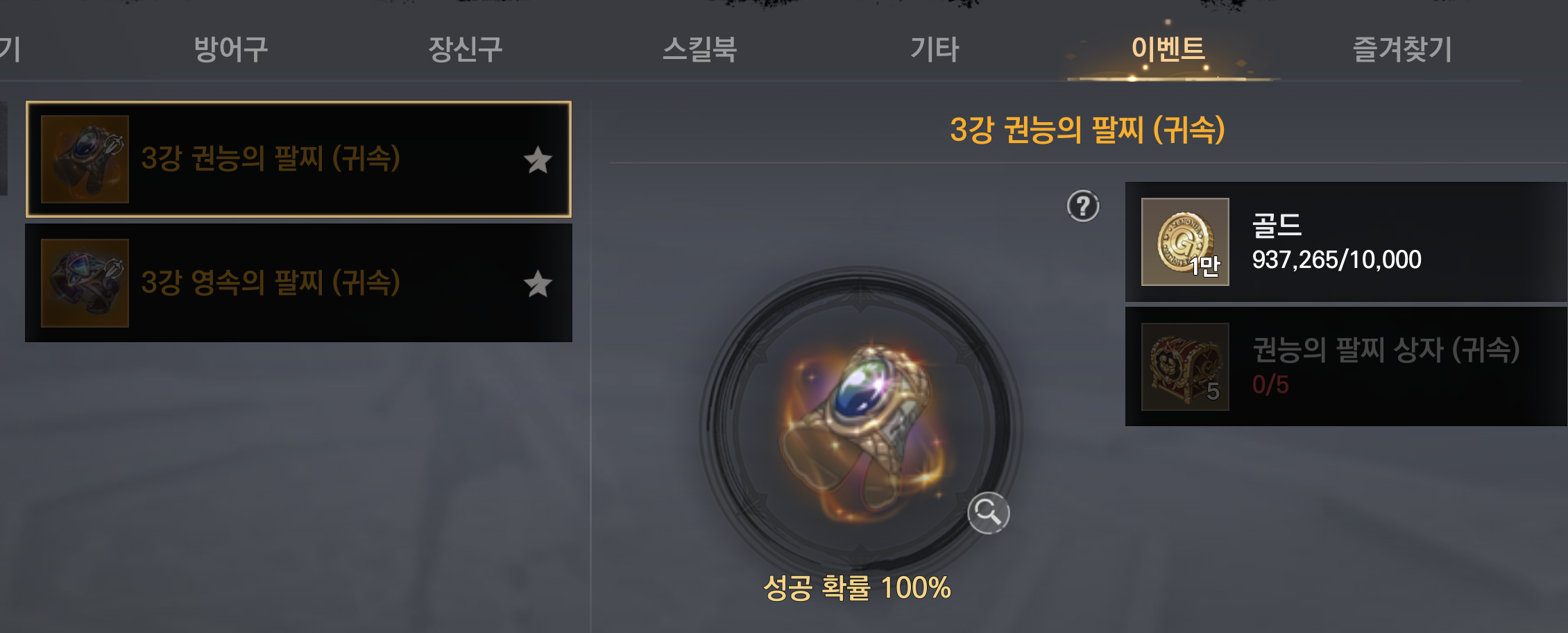Click the 권능의 팔찌 상자 chest icon
The width and height of the screenshot is (1568, 633).
(1185, 366)
